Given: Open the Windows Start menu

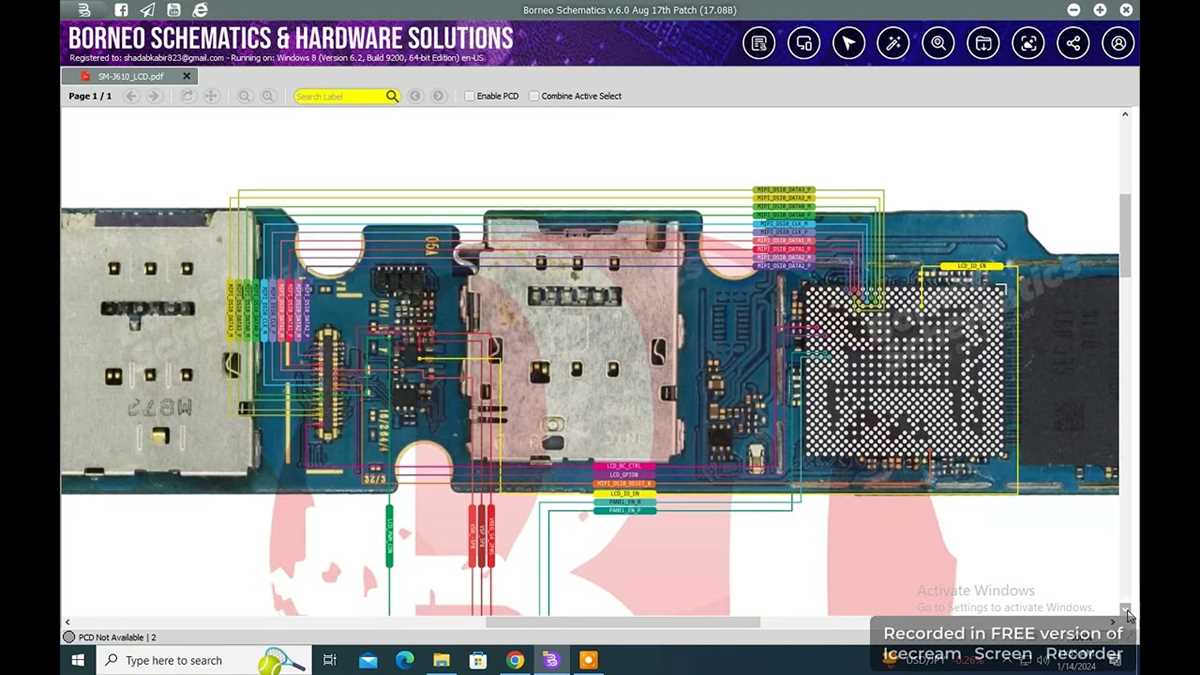Looking at the screenshot, I should tap(78, 660).
